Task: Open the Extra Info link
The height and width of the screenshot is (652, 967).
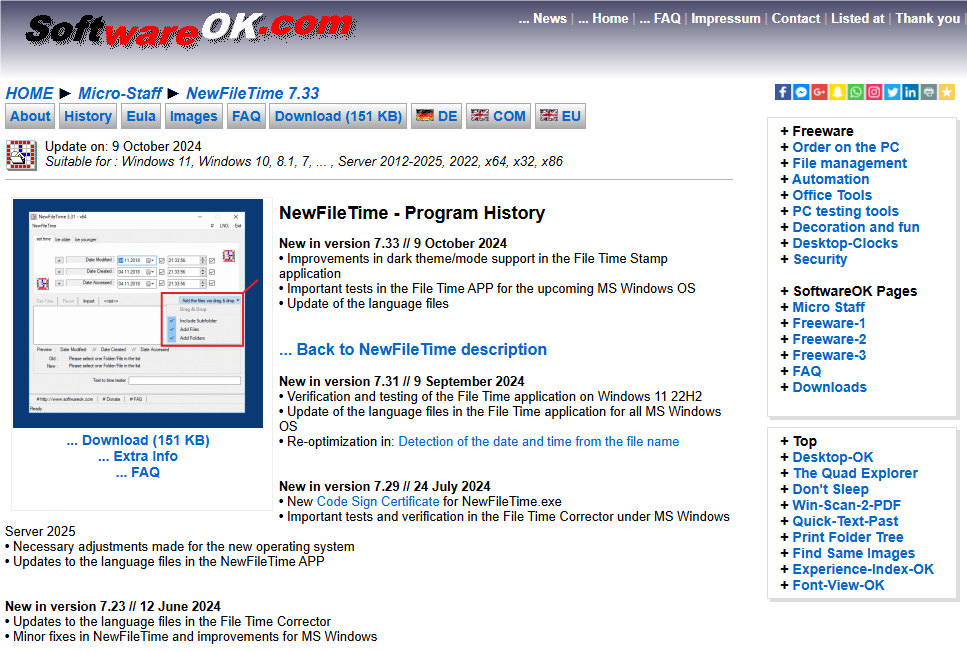Action: 138,456
